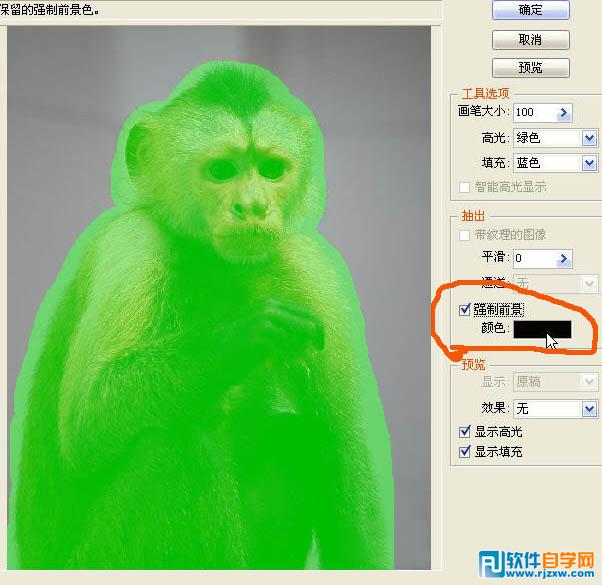This screenshot has width=602, height=585.
Task: Click the 预览 (Preview) button
Action: pos(531,68)
